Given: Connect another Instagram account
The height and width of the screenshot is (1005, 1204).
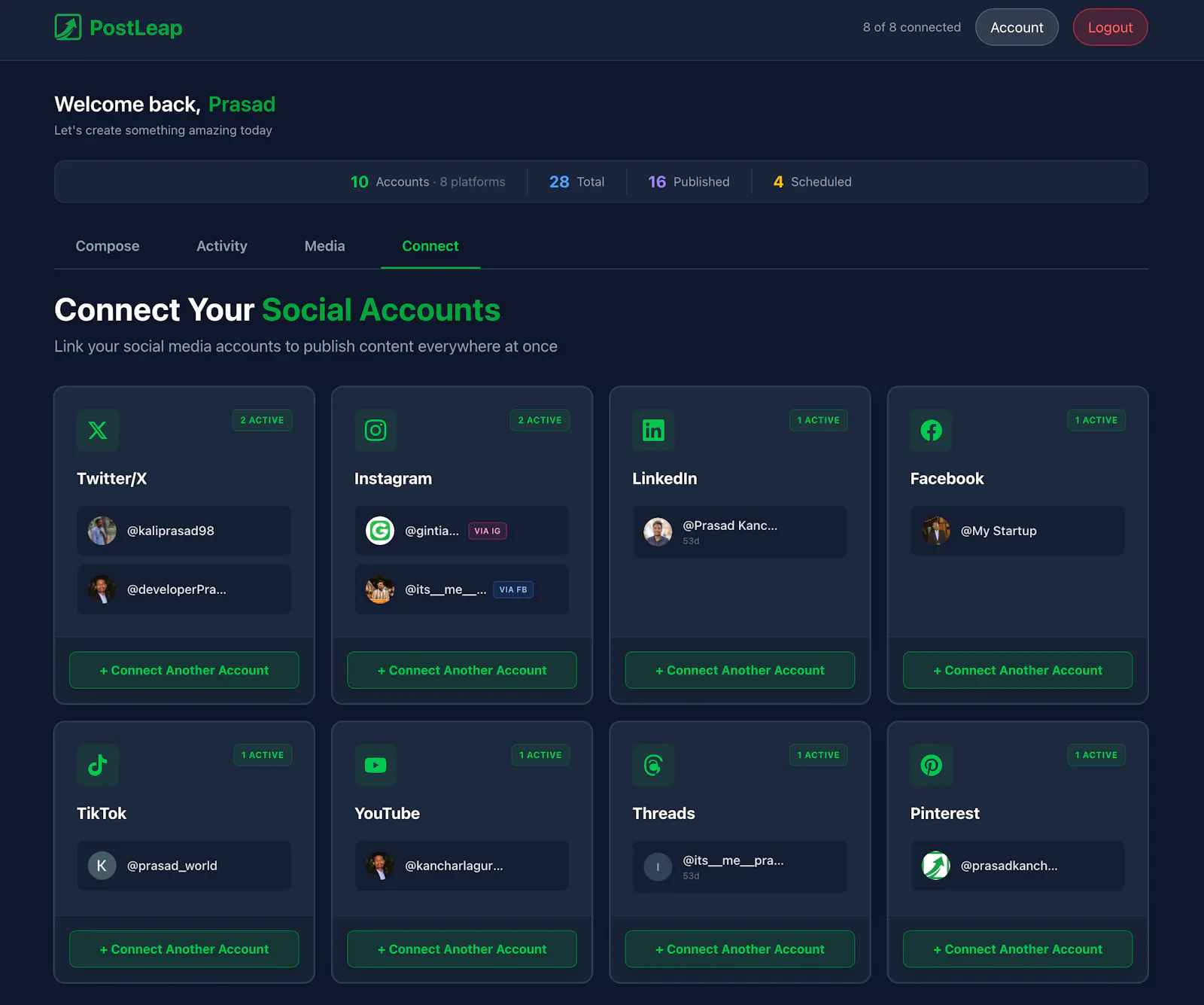Looking at the screenshot, I should coord(462,670).
